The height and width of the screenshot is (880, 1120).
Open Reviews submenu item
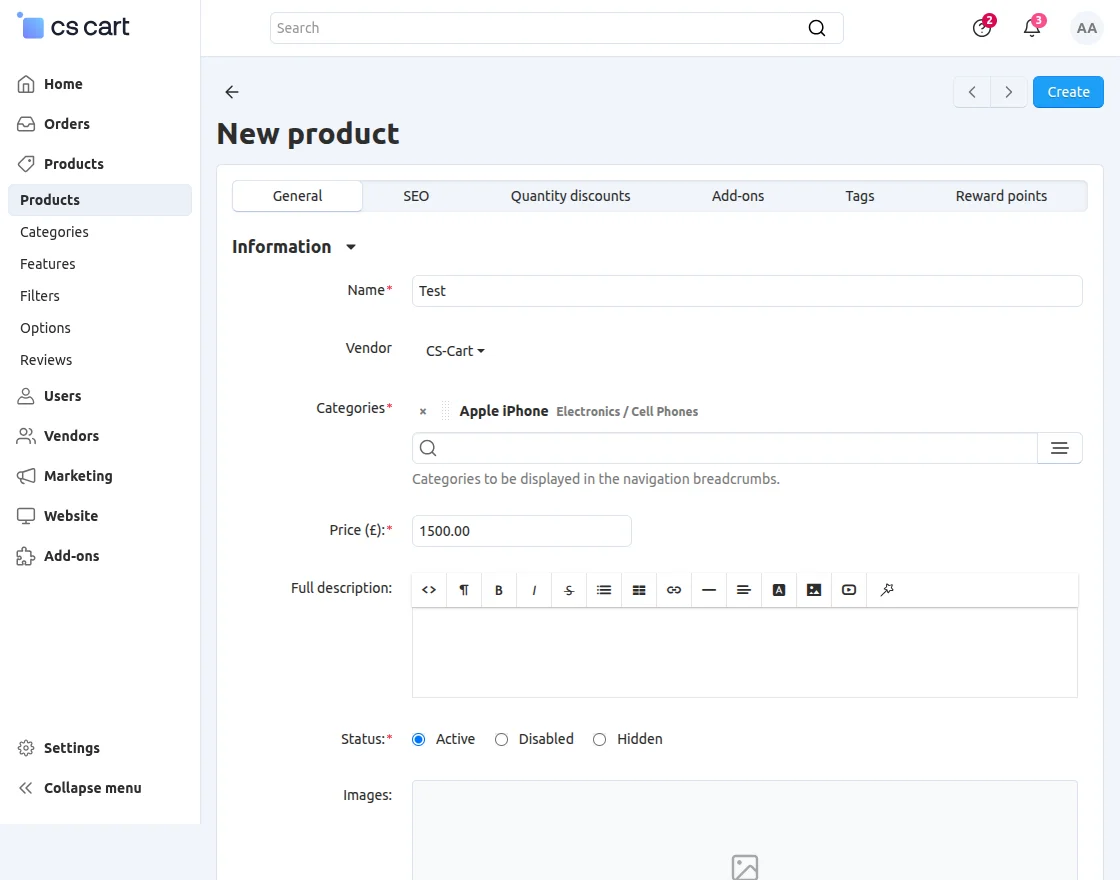point(46,360)
